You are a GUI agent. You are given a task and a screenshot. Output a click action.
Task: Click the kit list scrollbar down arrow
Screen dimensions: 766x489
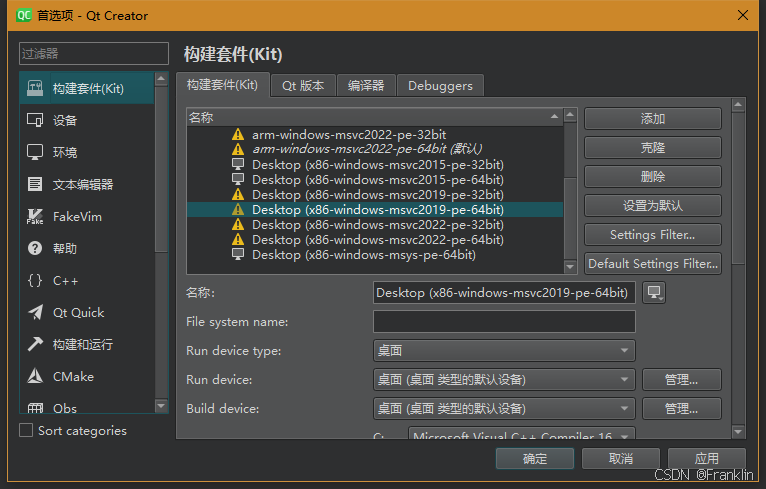[x=570, y=267]
